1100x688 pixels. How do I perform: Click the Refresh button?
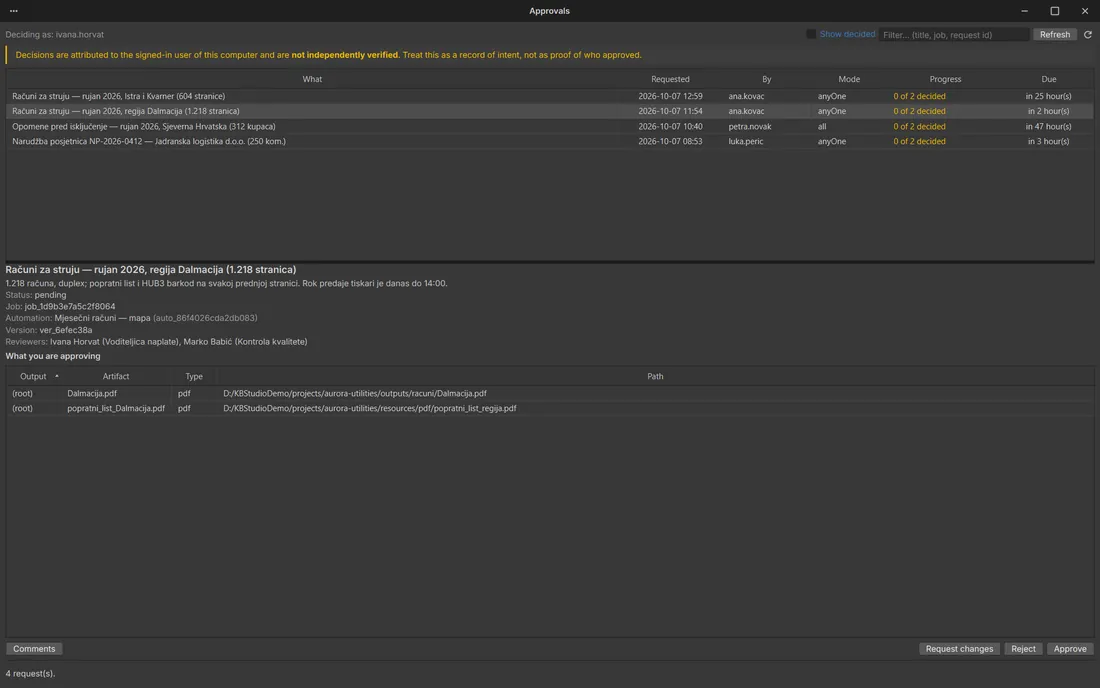[1054, 34]
